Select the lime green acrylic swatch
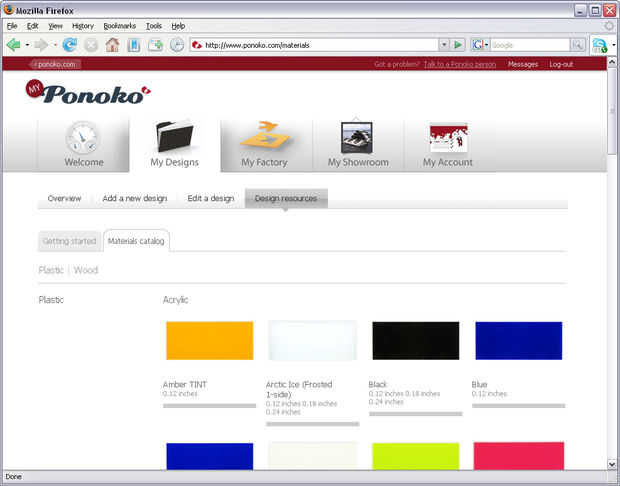This screenshot has height=486, width=620. tap(416, 456)
